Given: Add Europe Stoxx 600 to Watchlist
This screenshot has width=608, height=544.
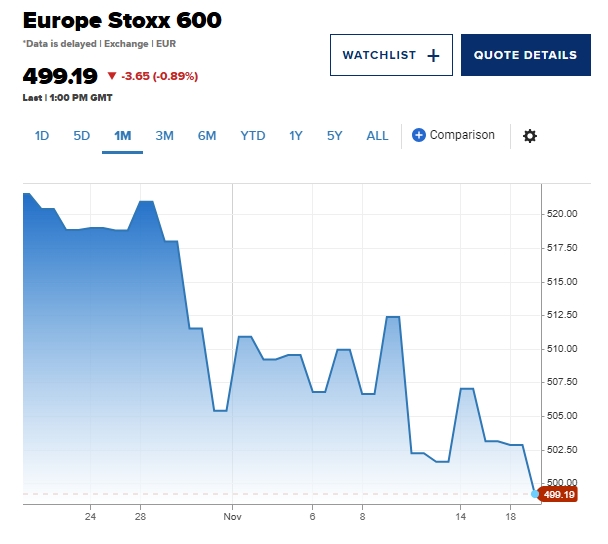Looking at the screenshot, I should click(x=391, y=55).
